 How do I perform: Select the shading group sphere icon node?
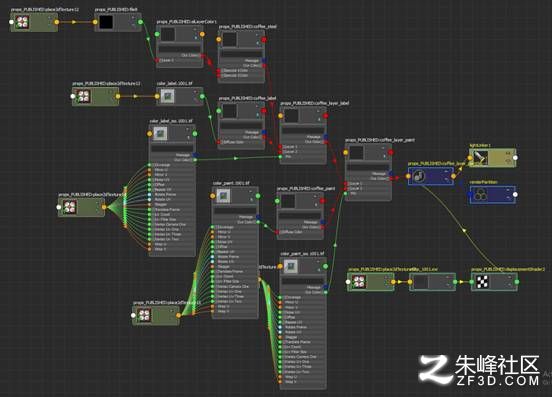(419, 176)
